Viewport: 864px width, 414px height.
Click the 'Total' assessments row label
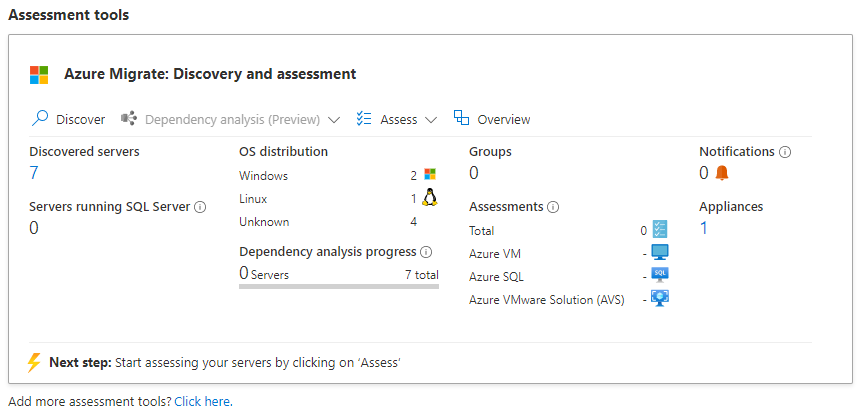pos(482,231)
